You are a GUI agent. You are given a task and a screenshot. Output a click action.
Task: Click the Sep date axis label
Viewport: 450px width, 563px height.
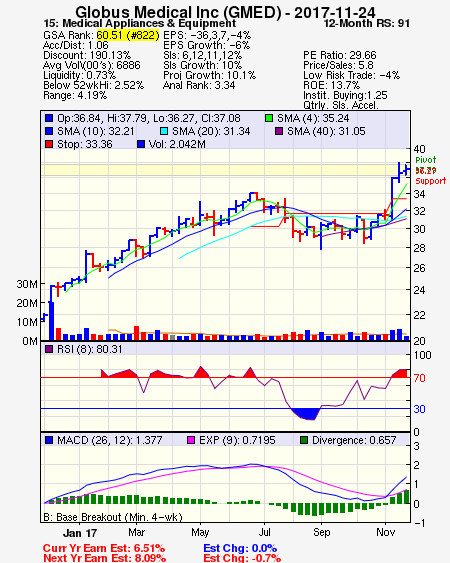[x=321, y=532]
